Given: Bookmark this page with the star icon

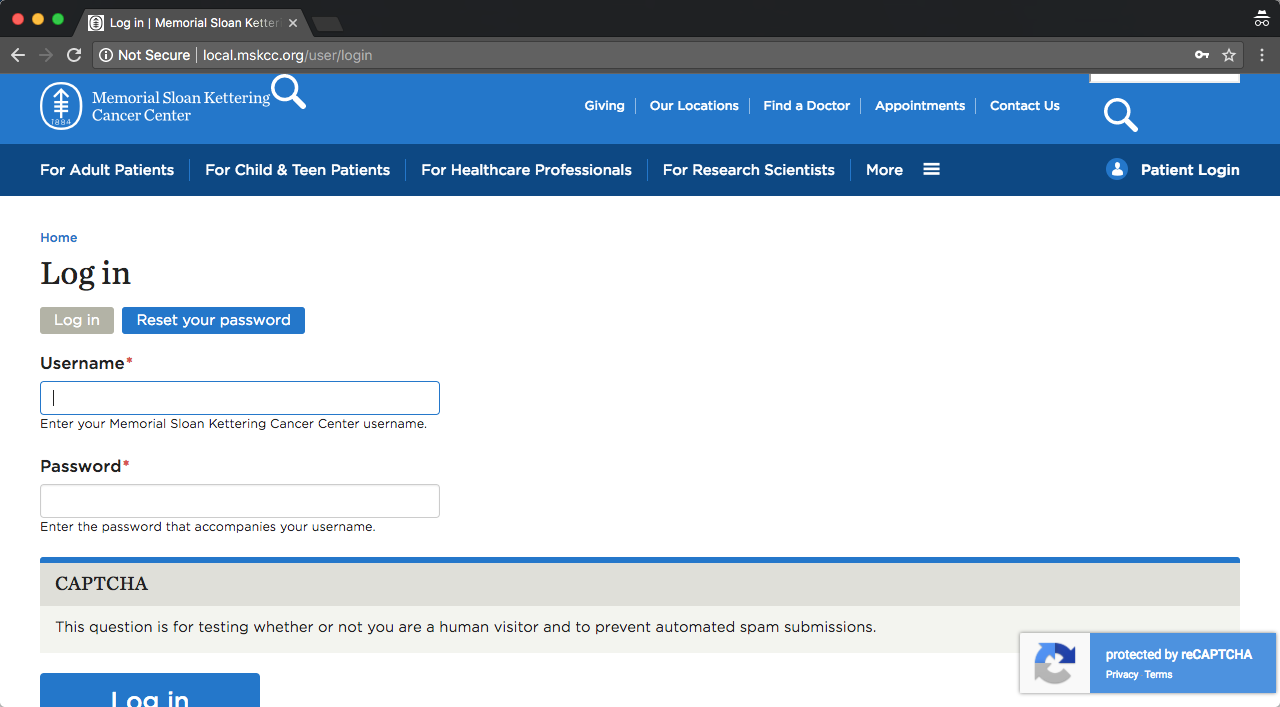Looking at the screenshot, I should coord(1229,55).
